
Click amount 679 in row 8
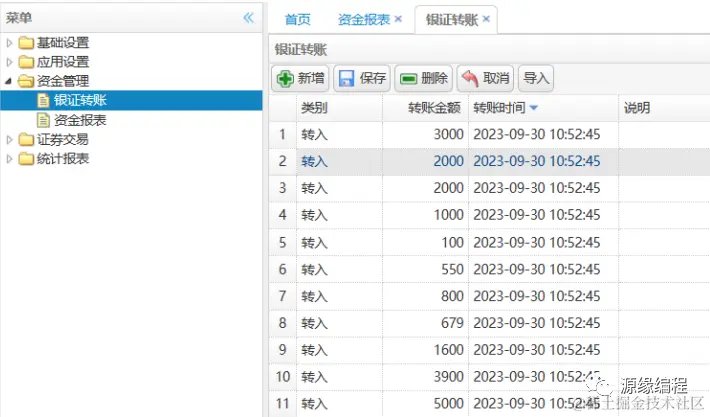click(x=452, y=323)
